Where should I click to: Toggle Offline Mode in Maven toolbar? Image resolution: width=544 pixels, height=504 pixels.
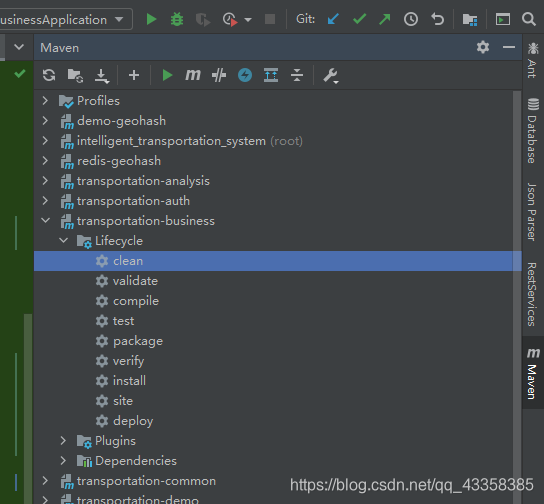click(x=219, y=75)
